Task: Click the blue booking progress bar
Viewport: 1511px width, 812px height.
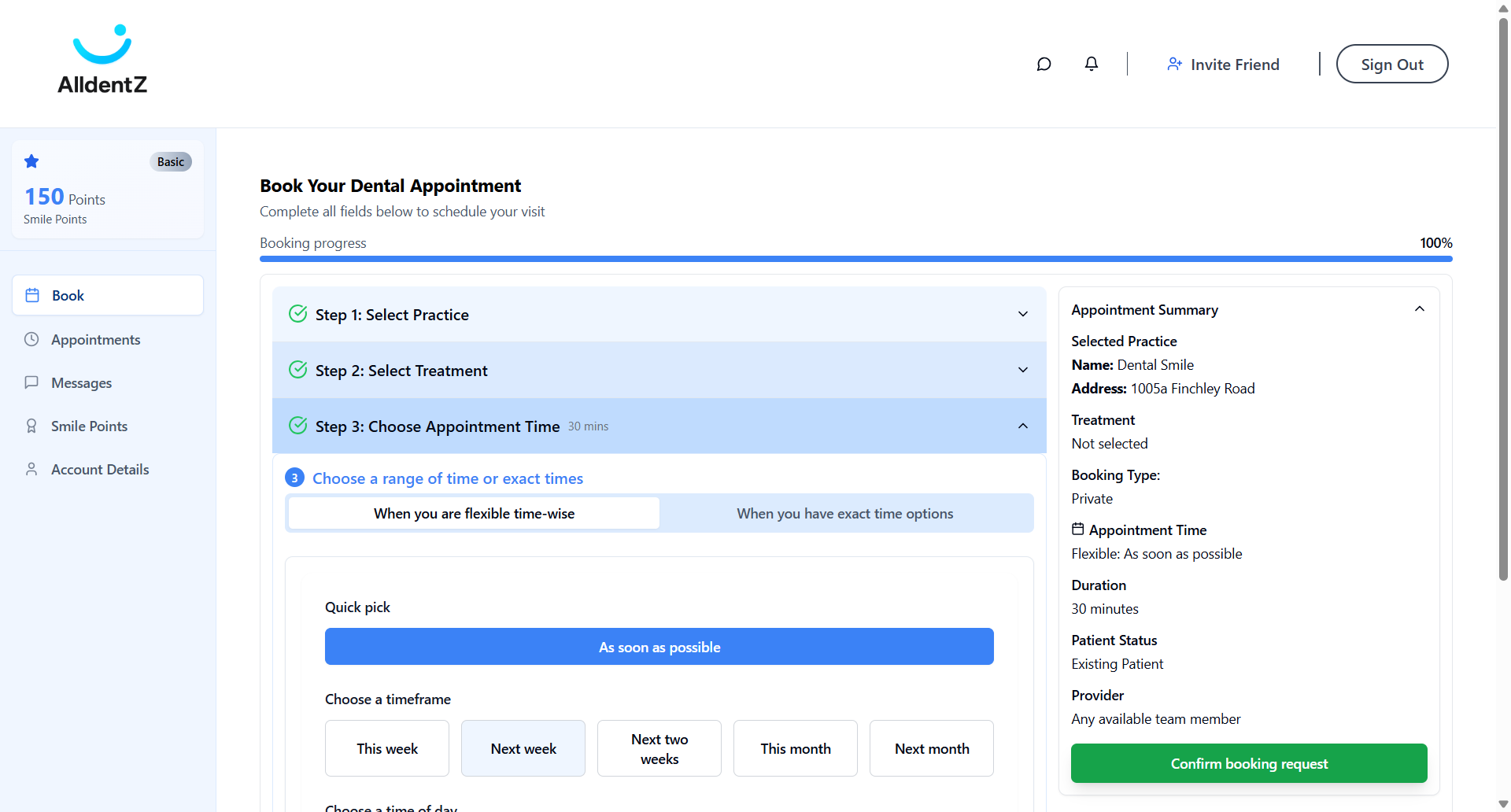Action: coord(855,259)
